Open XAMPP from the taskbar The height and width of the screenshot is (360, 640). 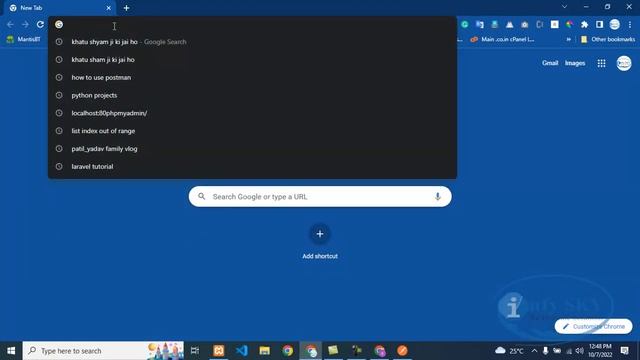click(219, 351)
